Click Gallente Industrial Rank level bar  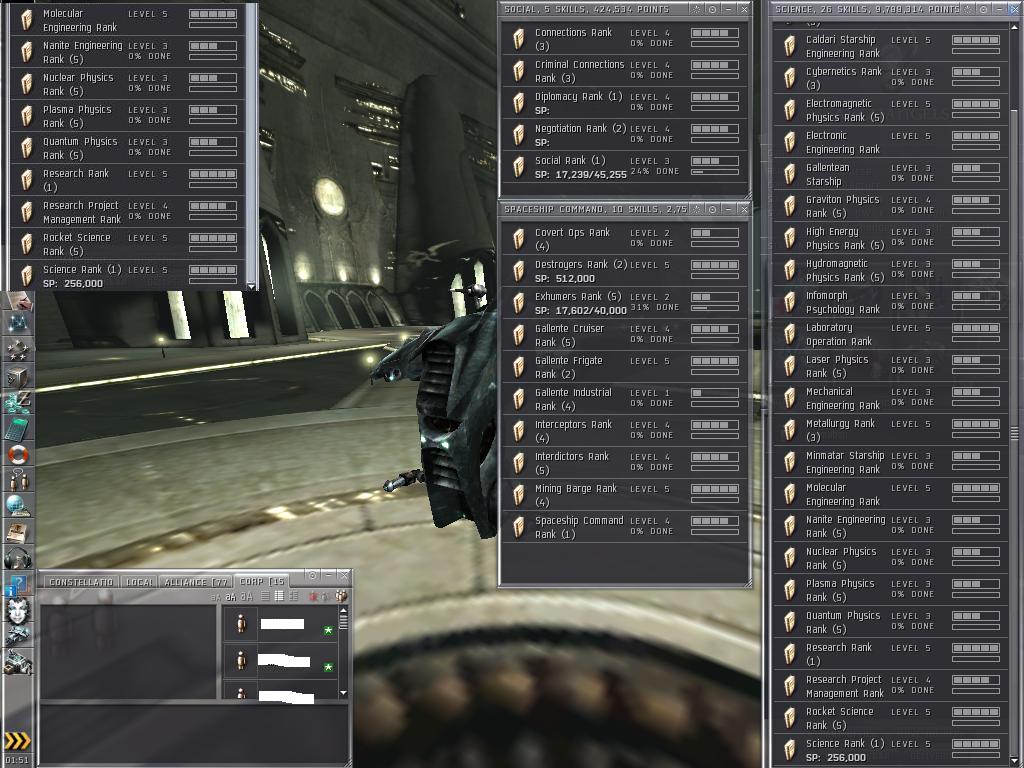tap(714, 392)
